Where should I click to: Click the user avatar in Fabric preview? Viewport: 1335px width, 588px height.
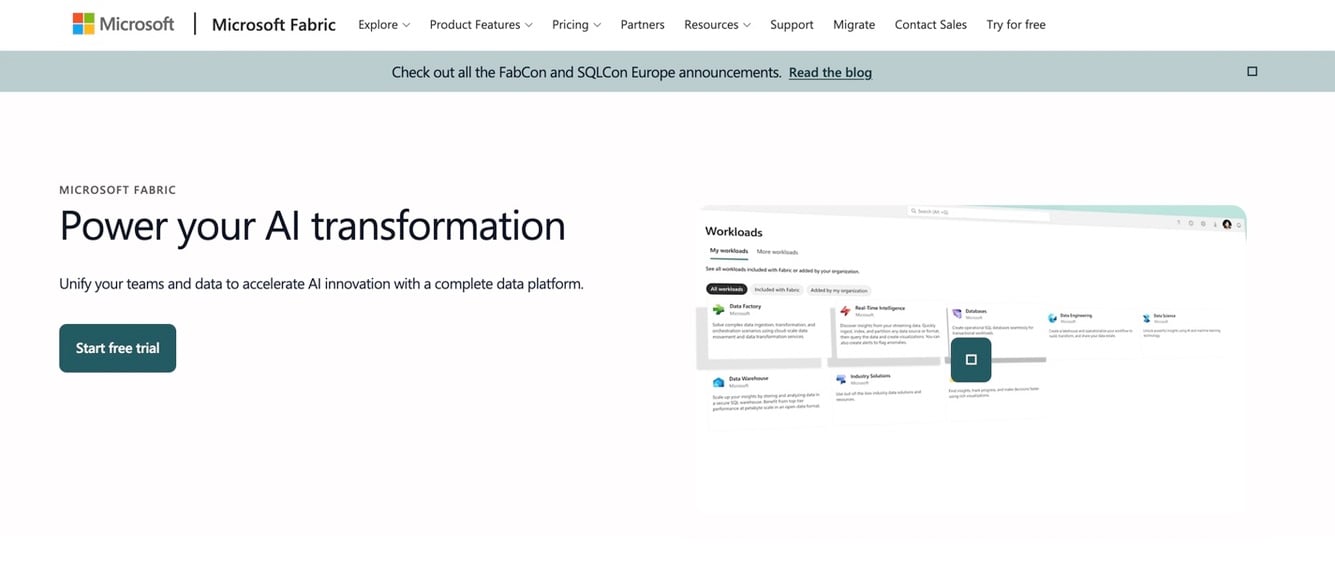click(x=1227, y=224)
